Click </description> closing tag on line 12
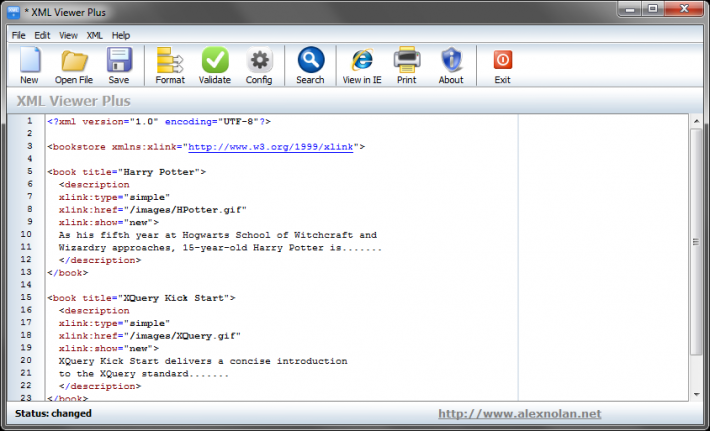The height and width of the screenshot is (431, 710). (x=100, y=260)
